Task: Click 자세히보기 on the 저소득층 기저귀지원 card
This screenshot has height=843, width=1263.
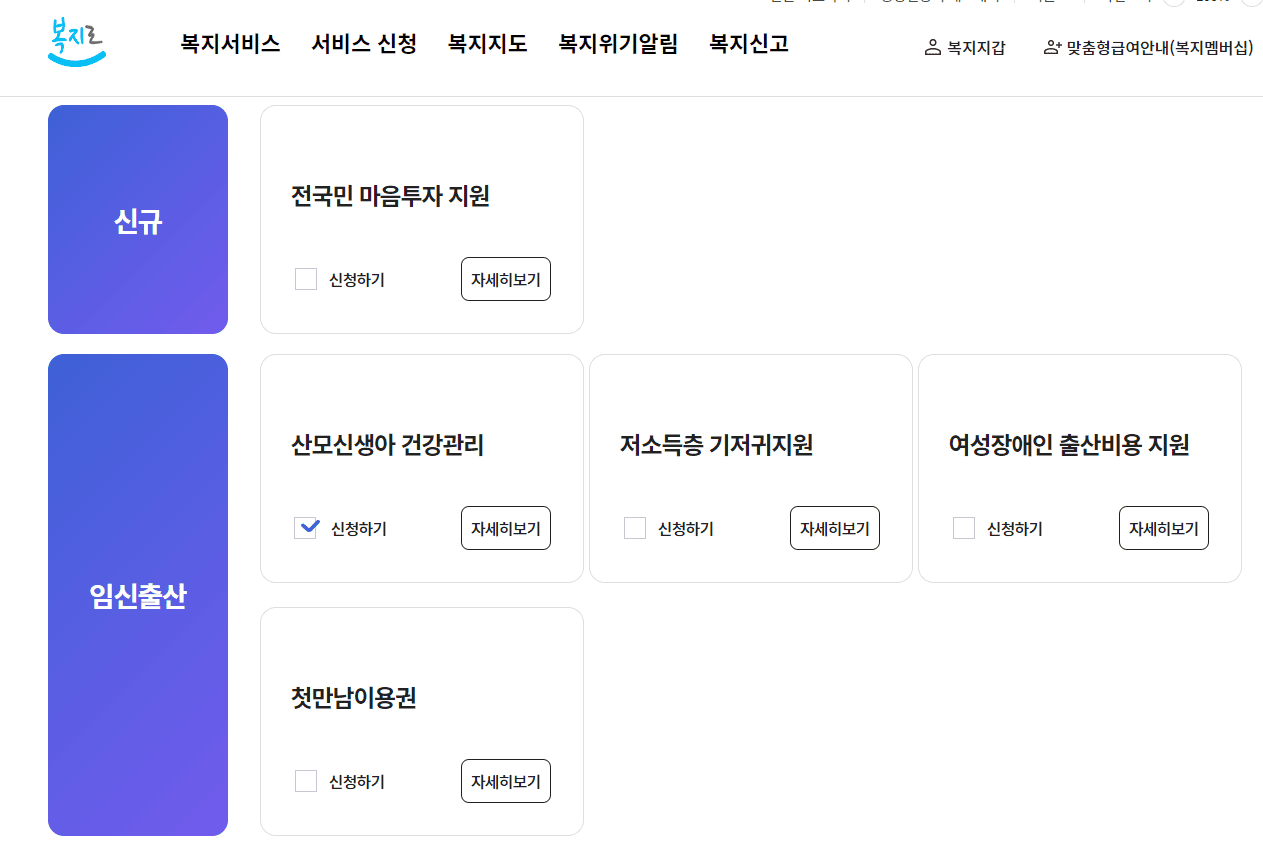Action: (x=834, y=528)
